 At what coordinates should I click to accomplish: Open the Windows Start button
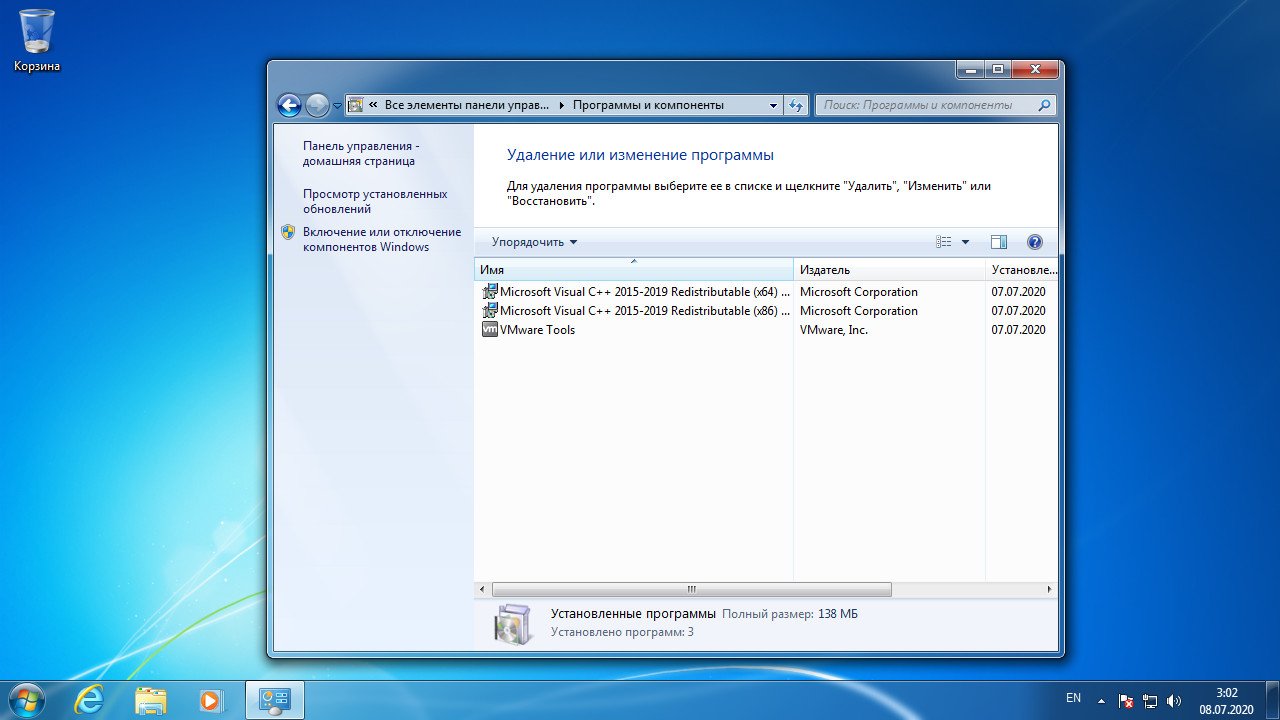click(x=26, y=700)
